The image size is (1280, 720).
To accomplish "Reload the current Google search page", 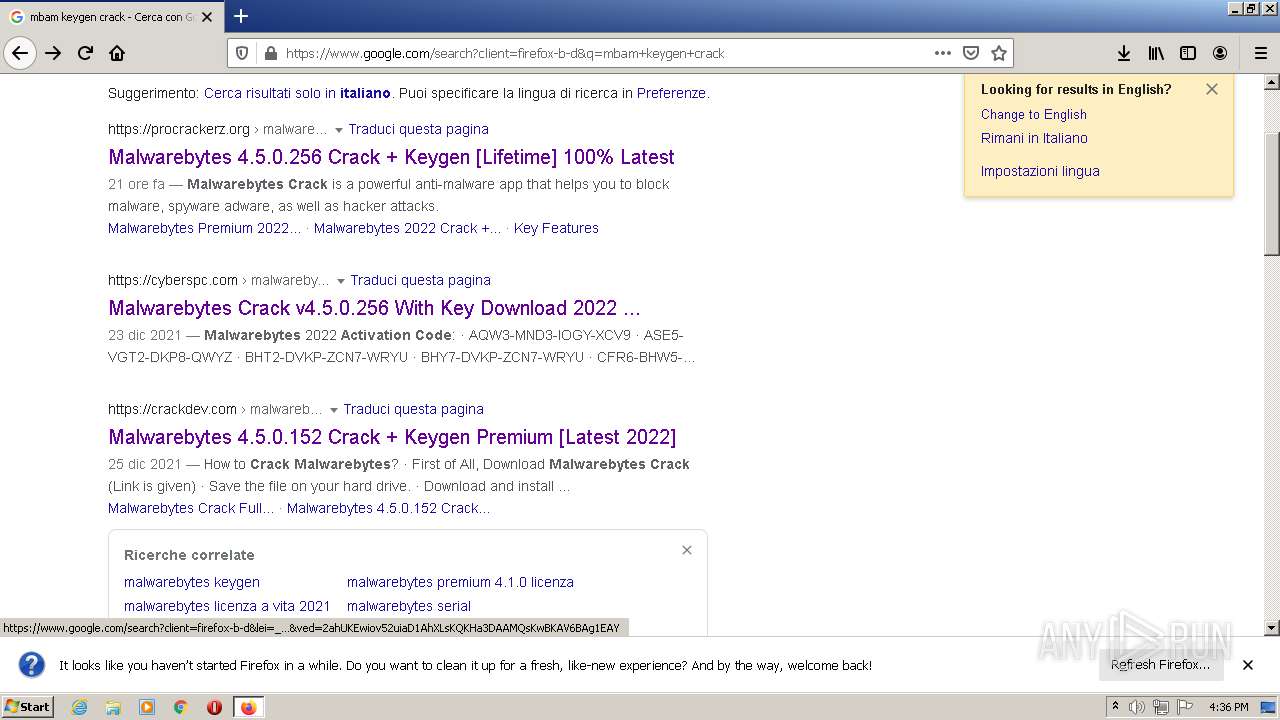I will coord(85,53).
